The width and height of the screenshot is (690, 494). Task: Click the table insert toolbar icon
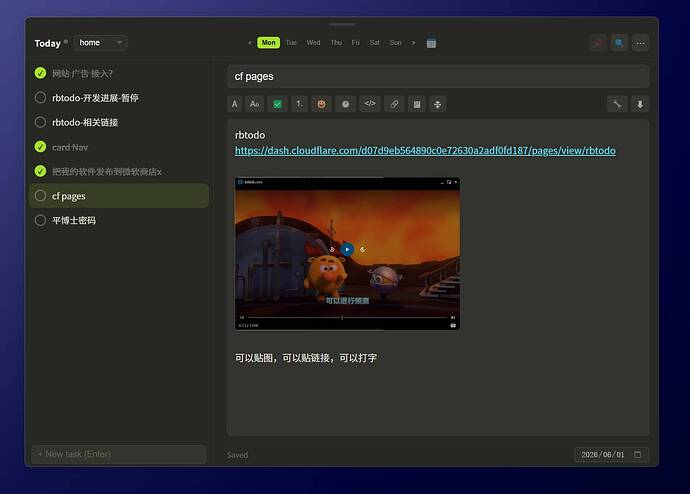point(417,104)
